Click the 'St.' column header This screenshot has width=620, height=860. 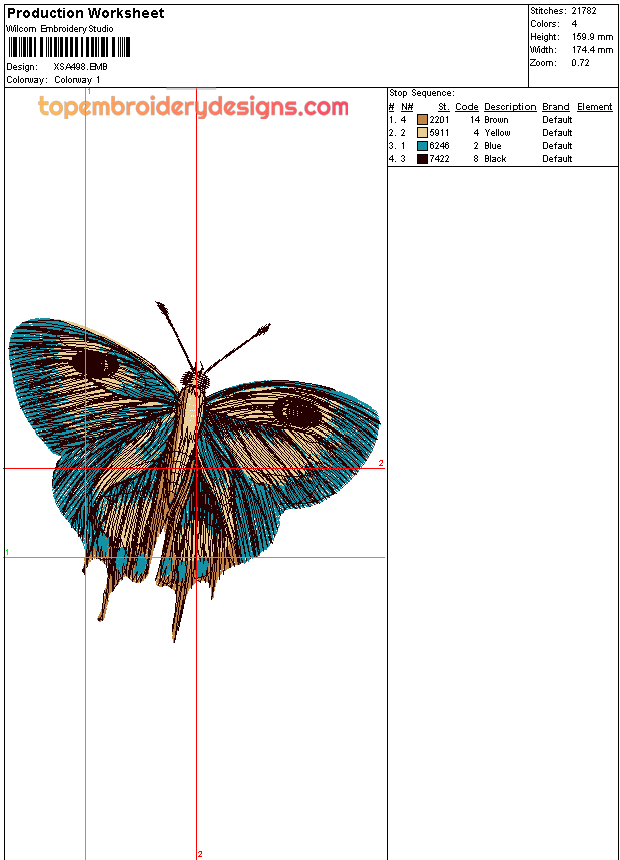444,107
